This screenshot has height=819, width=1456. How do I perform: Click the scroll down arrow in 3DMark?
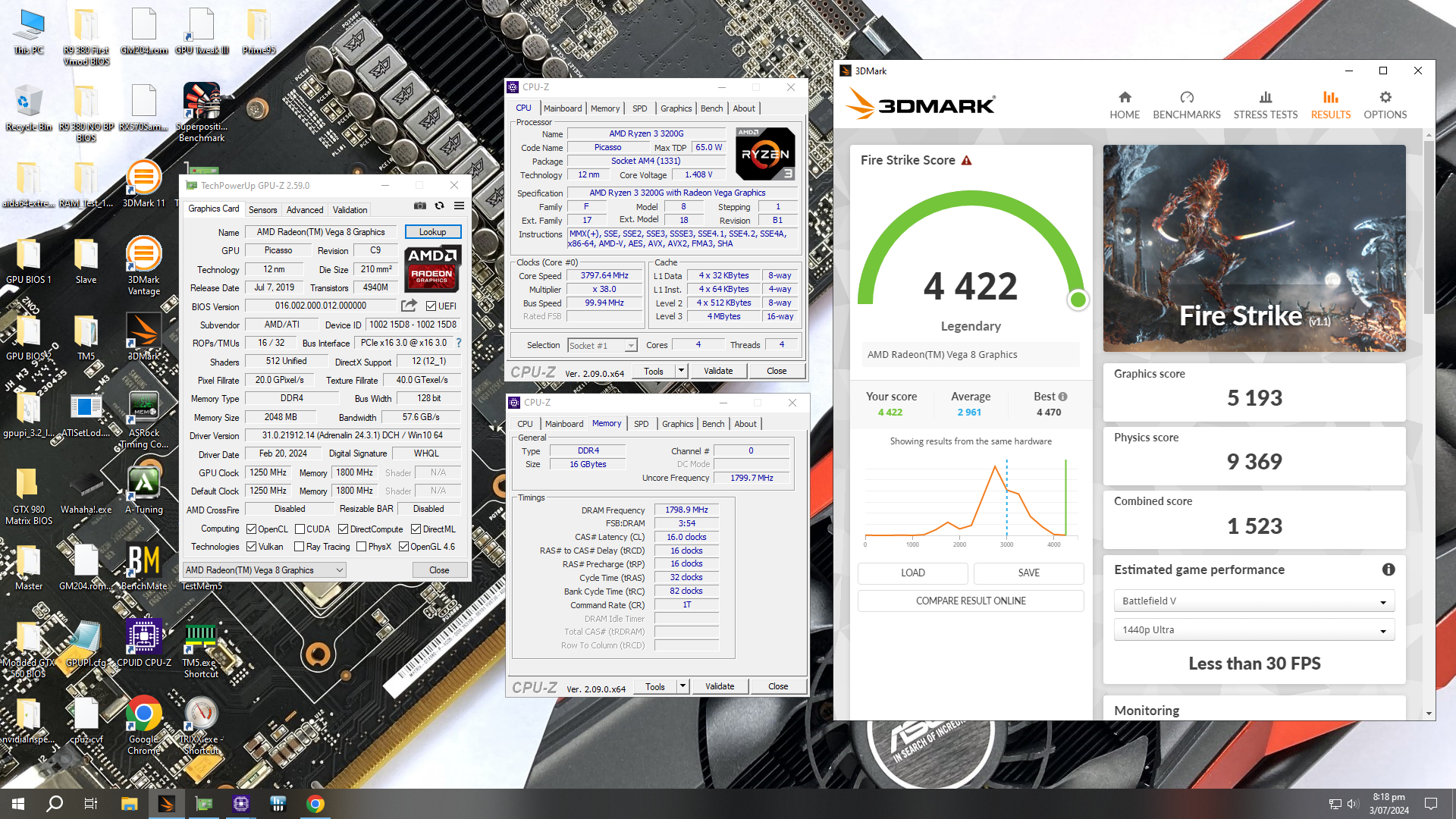pyautogui.click(x=1429, y=714)
